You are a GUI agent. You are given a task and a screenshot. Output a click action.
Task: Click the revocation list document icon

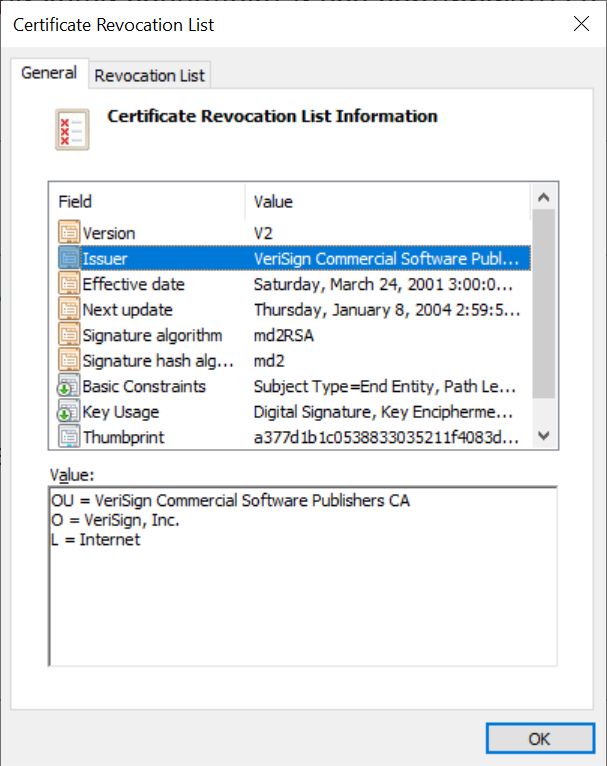click(72, 129)
